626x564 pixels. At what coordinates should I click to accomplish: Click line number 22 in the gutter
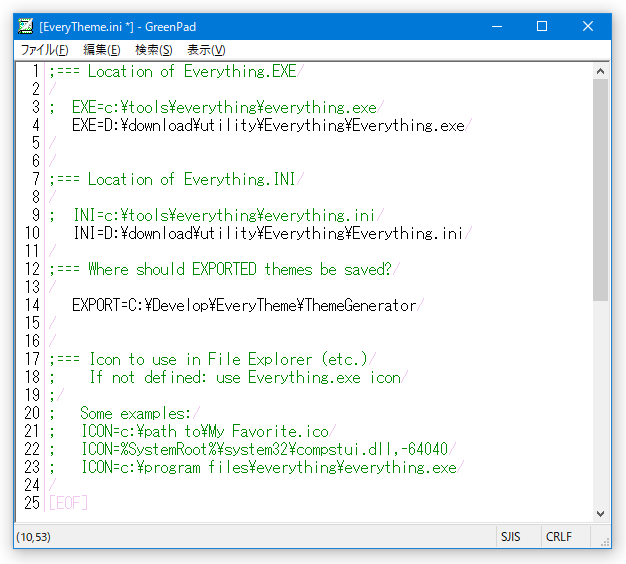click(32, 449)
